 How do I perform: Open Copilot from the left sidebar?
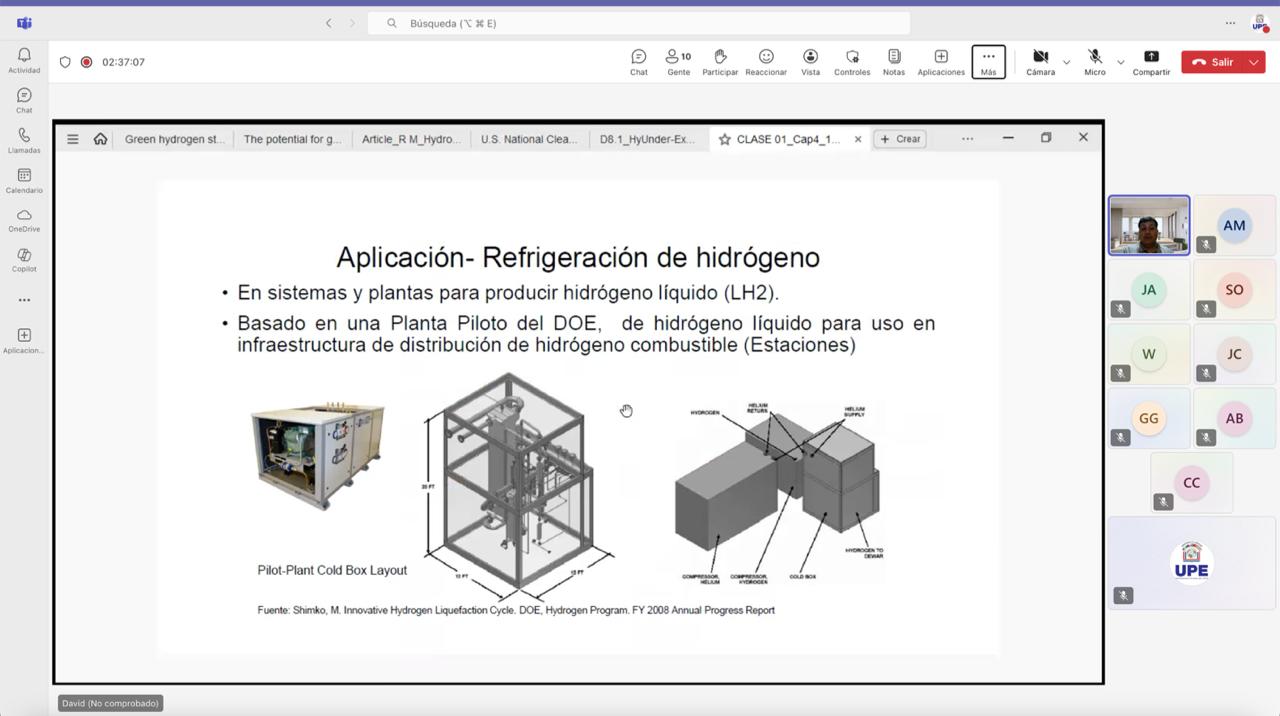(x=23, y=260)
